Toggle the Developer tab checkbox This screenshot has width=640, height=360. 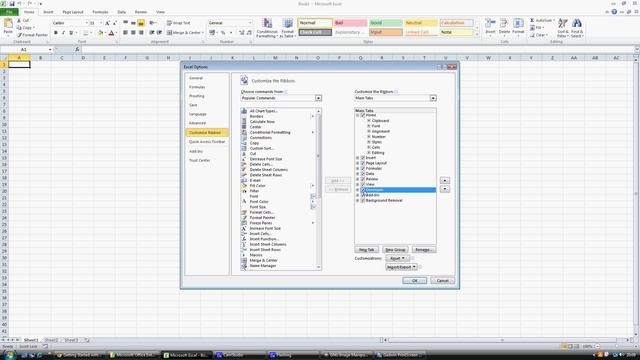coord(363,190)
